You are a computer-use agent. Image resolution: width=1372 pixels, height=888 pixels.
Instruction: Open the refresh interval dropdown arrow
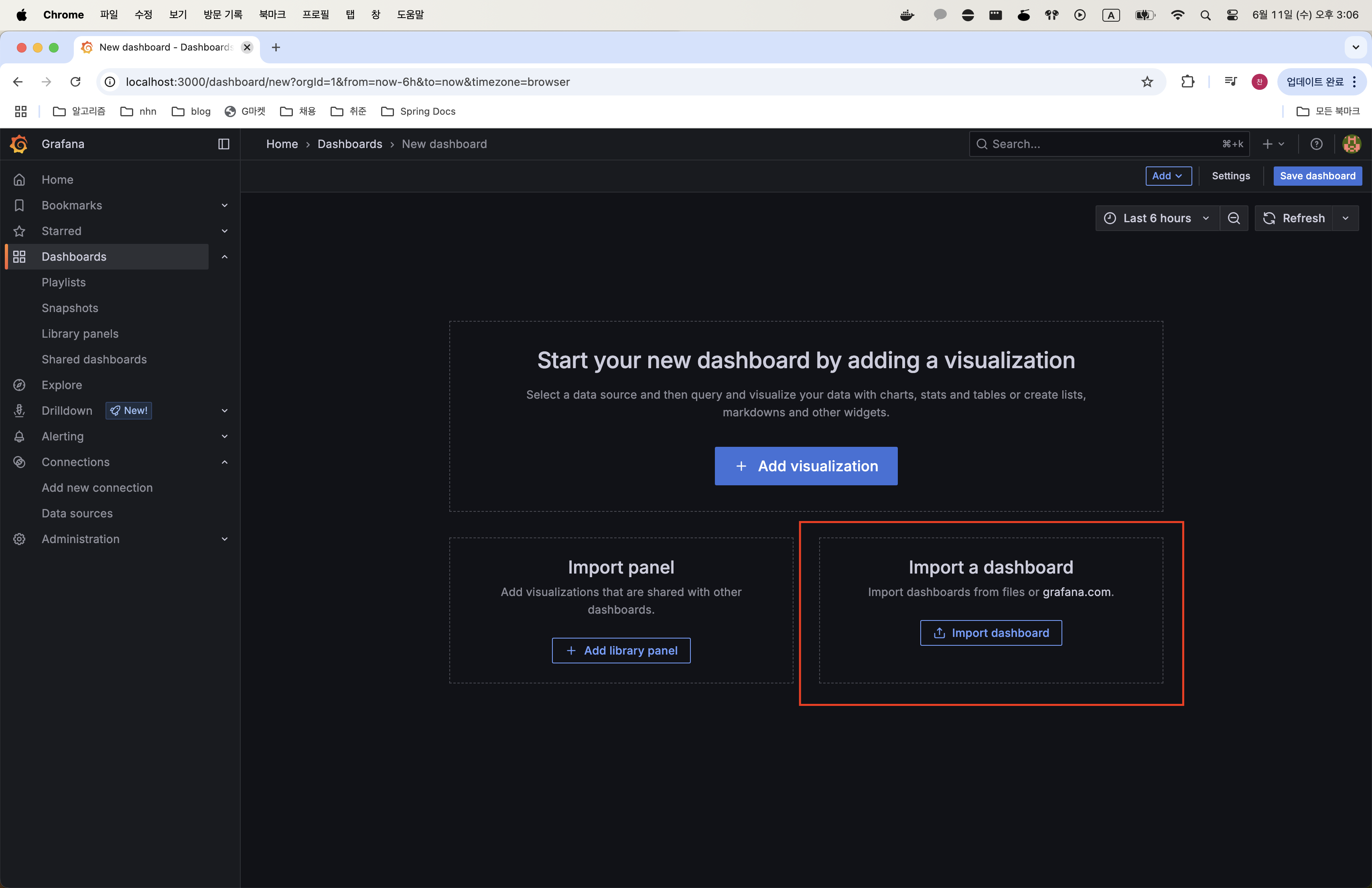coord(1346,219)
